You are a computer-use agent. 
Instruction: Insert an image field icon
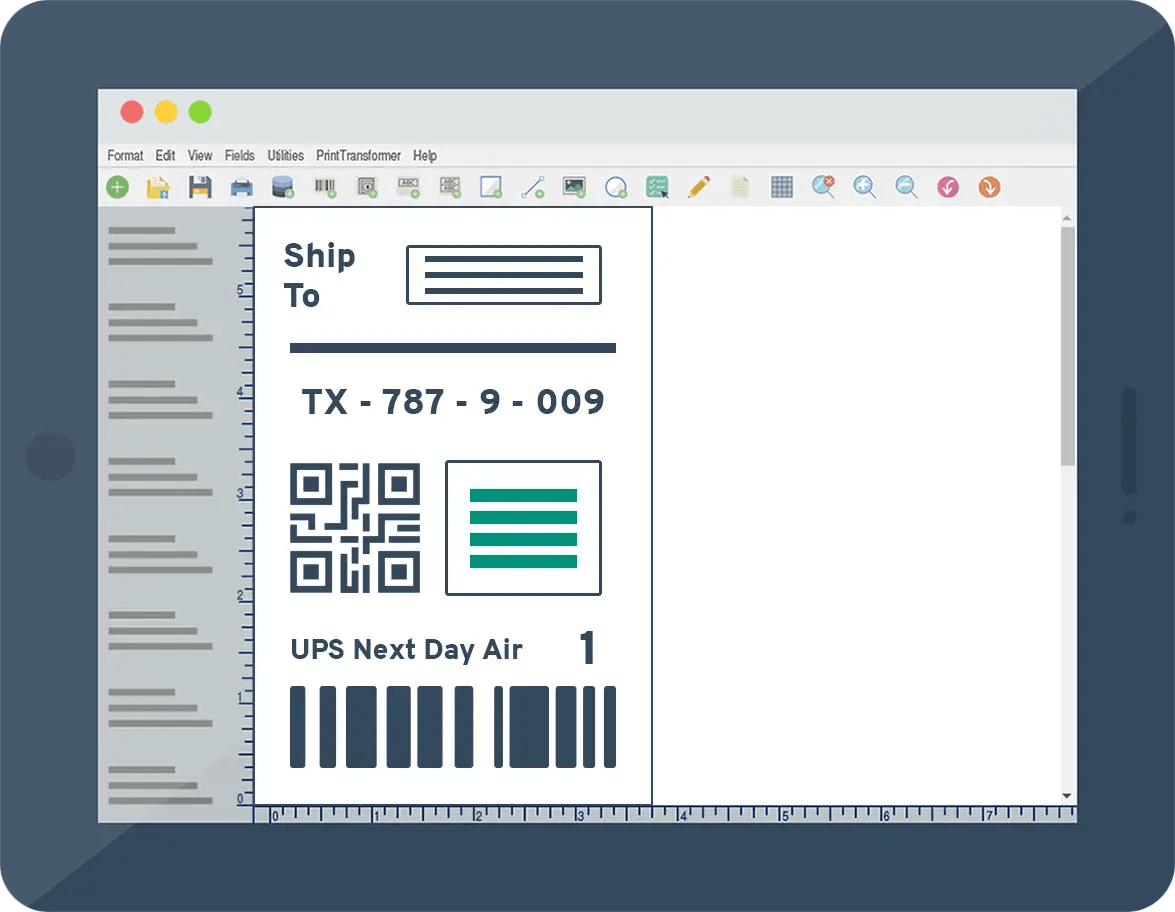575,187
